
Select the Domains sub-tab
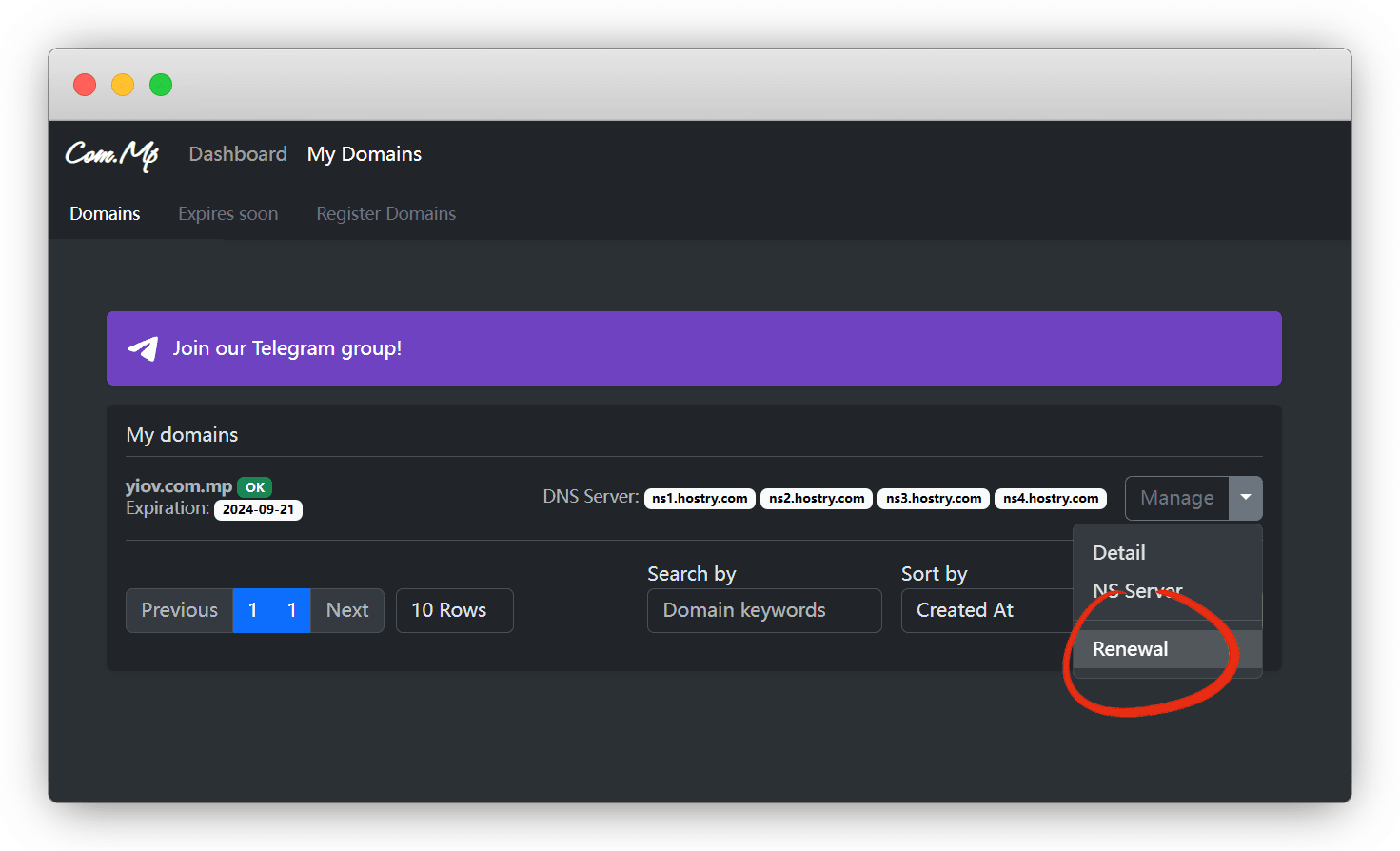click(x=105, y=214)
